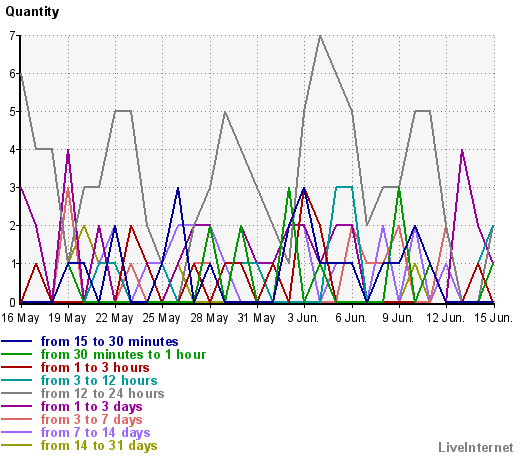Click the dark red legend line swatch

(x=17, y=367)
